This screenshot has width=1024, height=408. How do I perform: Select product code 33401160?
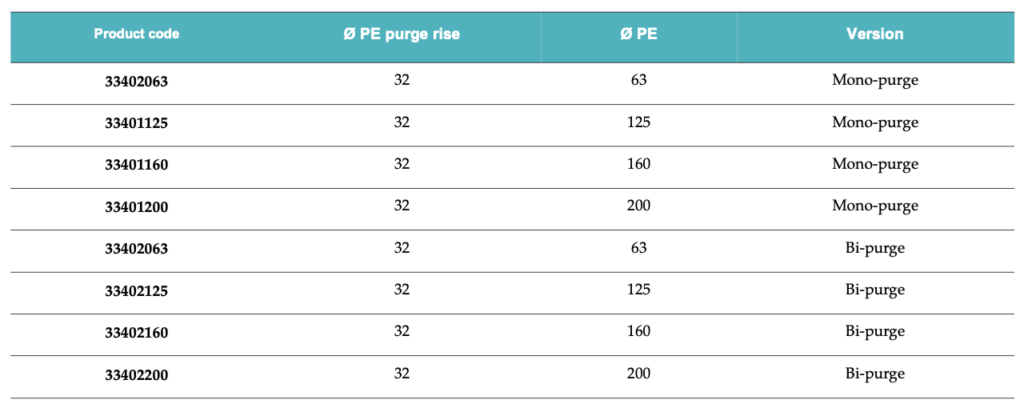pos(136,165)
